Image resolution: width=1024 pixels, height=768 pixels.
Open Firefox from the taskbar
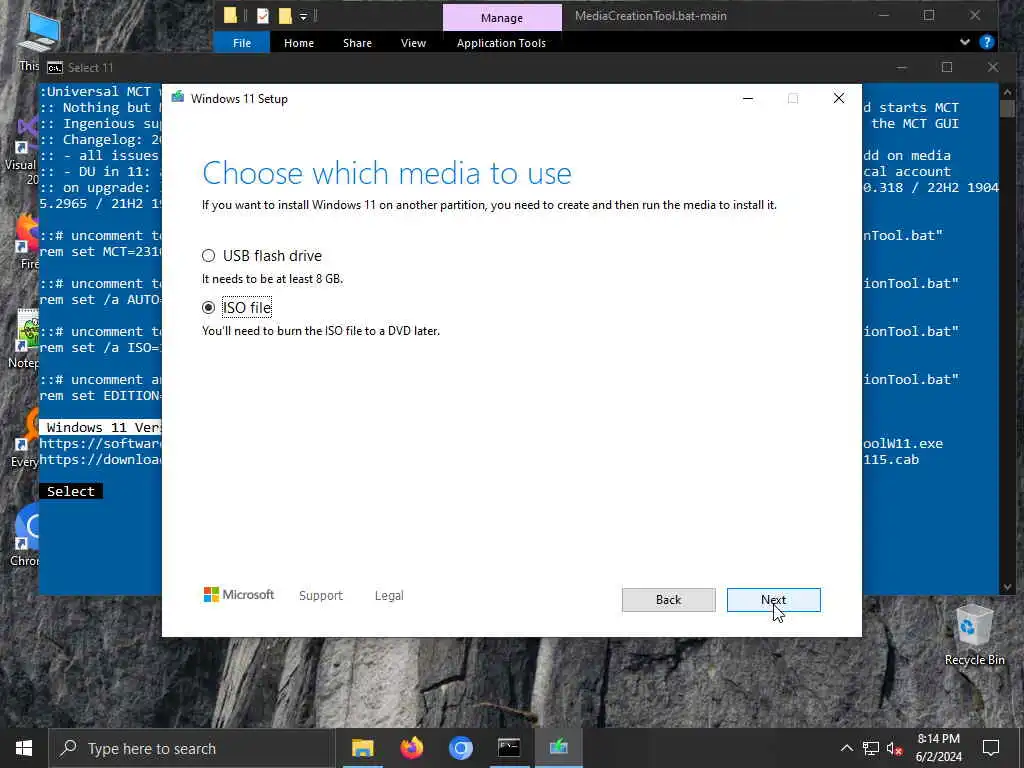point(411,748)
